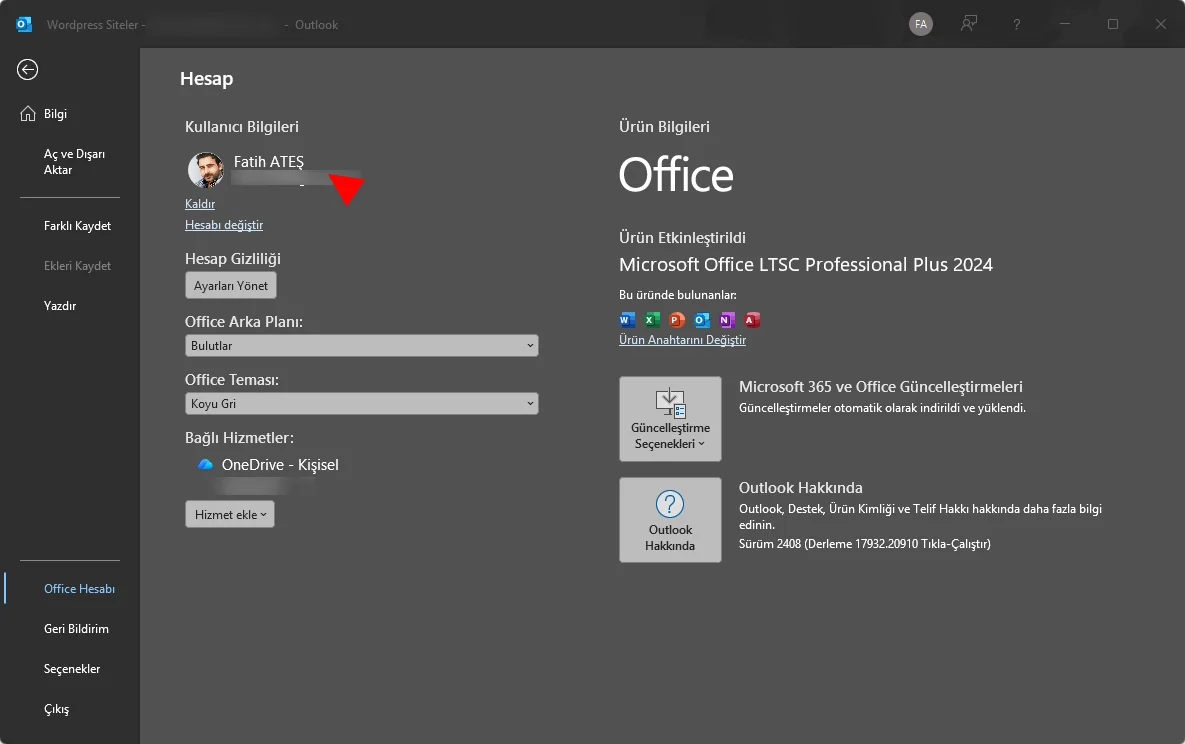Open the FA account avatar
Viewport: 1185px width, 744px height.
[920, 24]
